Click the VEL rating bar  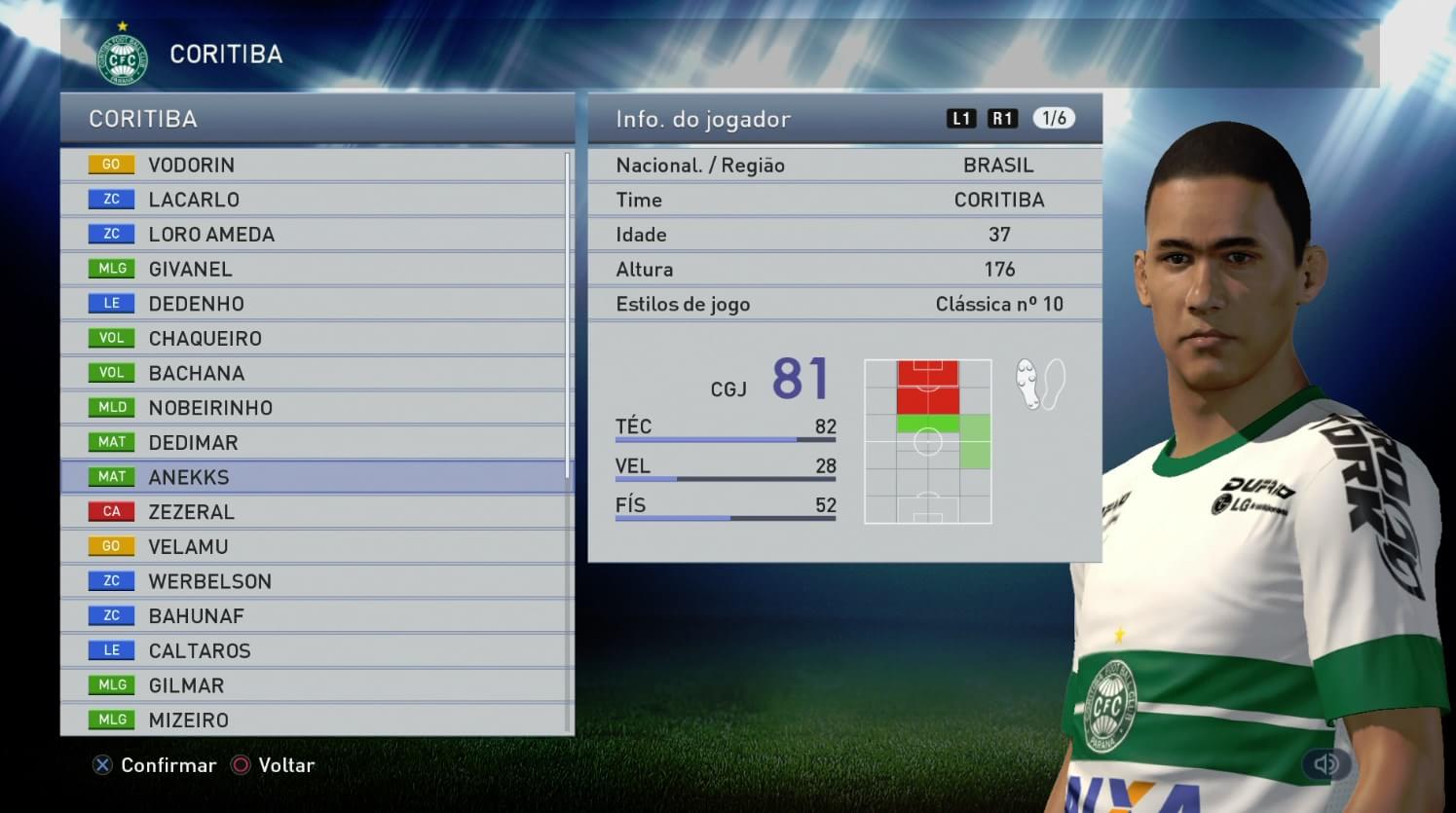click(x=726, y=479)
